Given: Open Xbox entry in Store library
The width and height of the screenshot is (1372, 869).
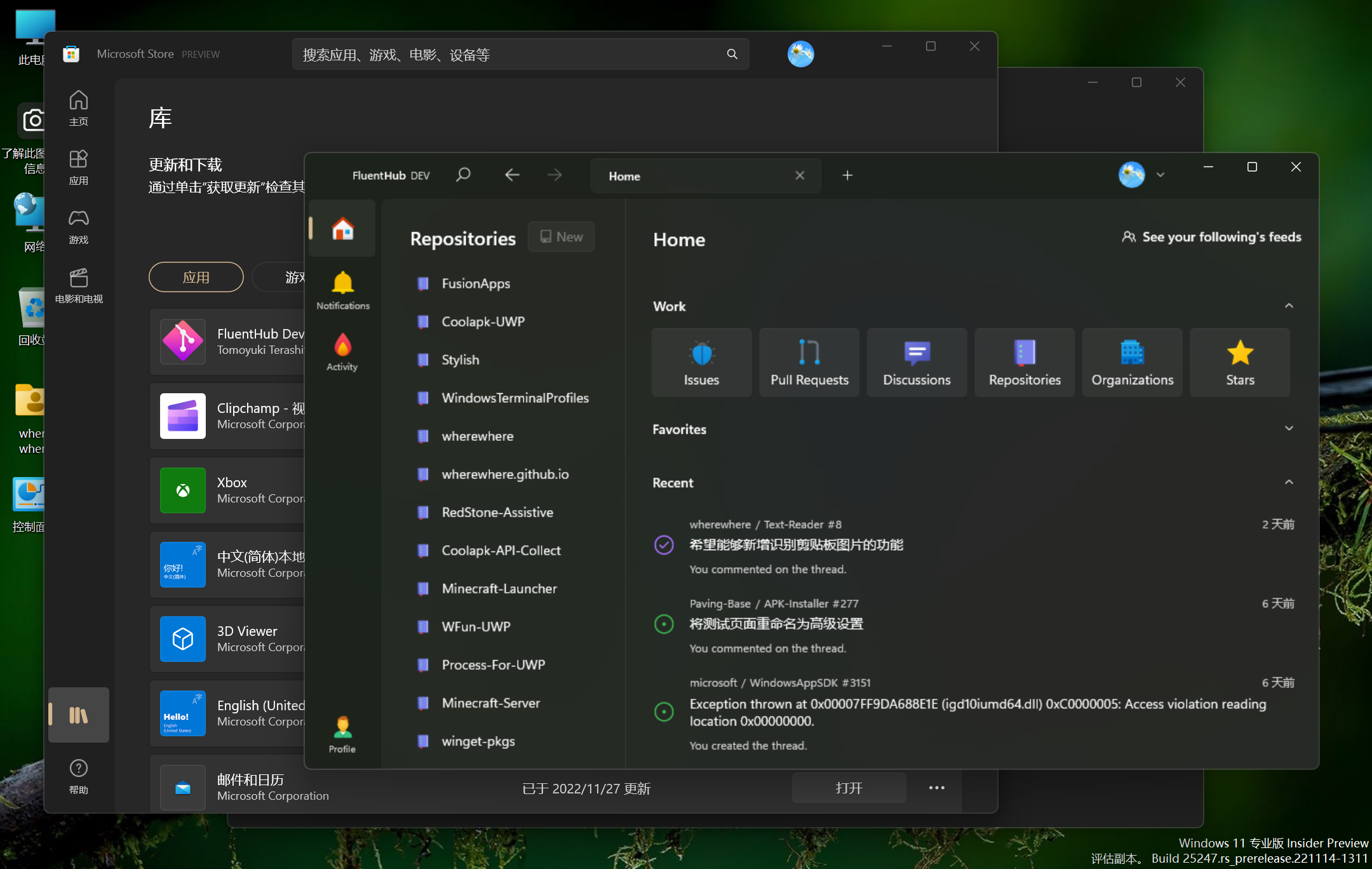Looking at the screenshot, I should pos(227,490).
